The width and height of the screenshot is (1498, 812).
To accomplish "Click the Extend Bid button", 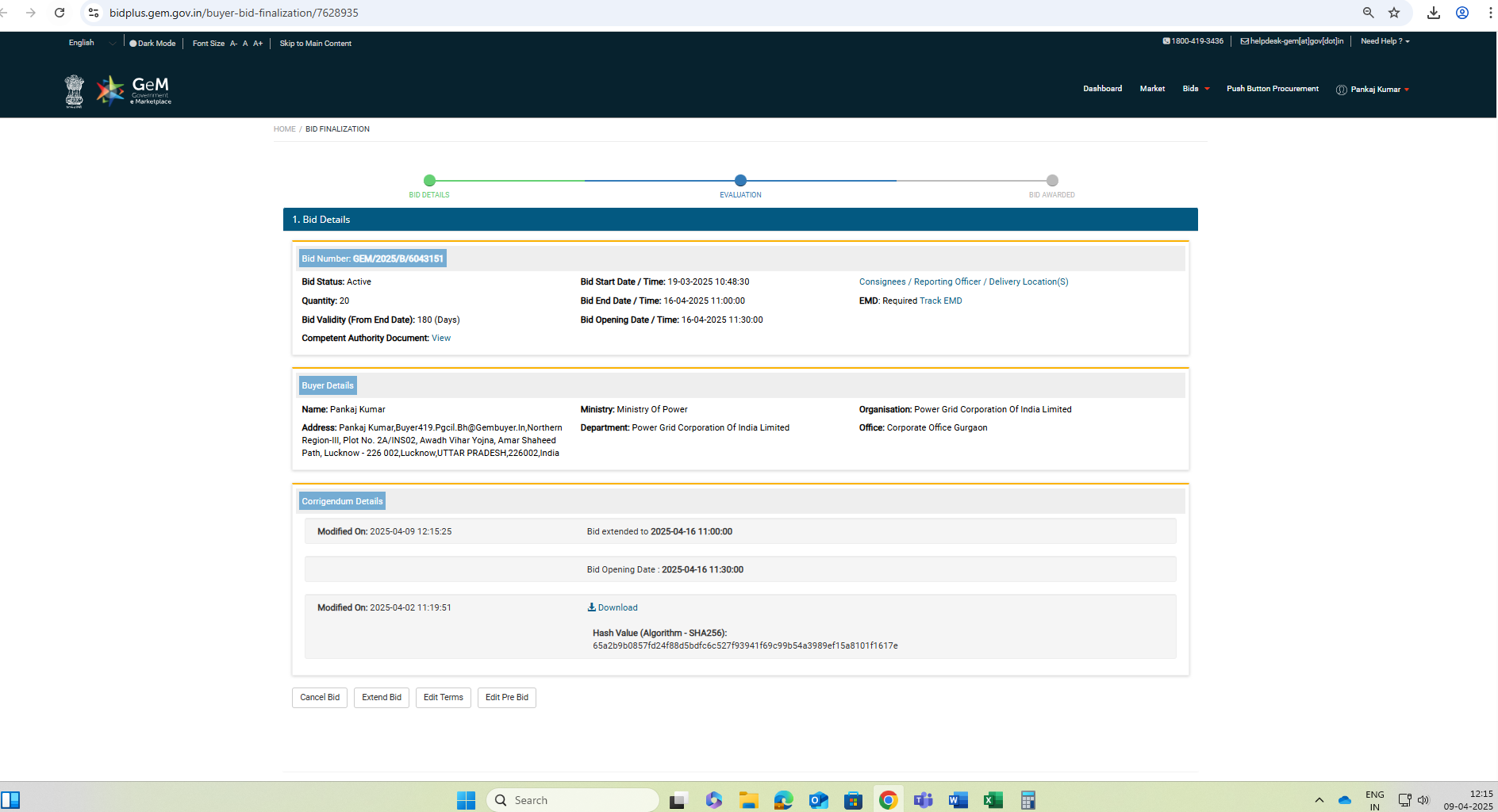I will coord(382,698).
